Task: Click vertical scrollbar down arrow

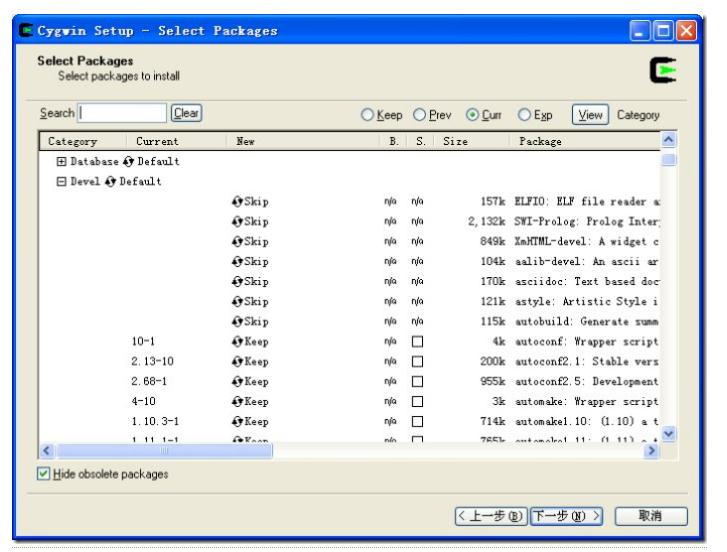Action: coord(669,434)
